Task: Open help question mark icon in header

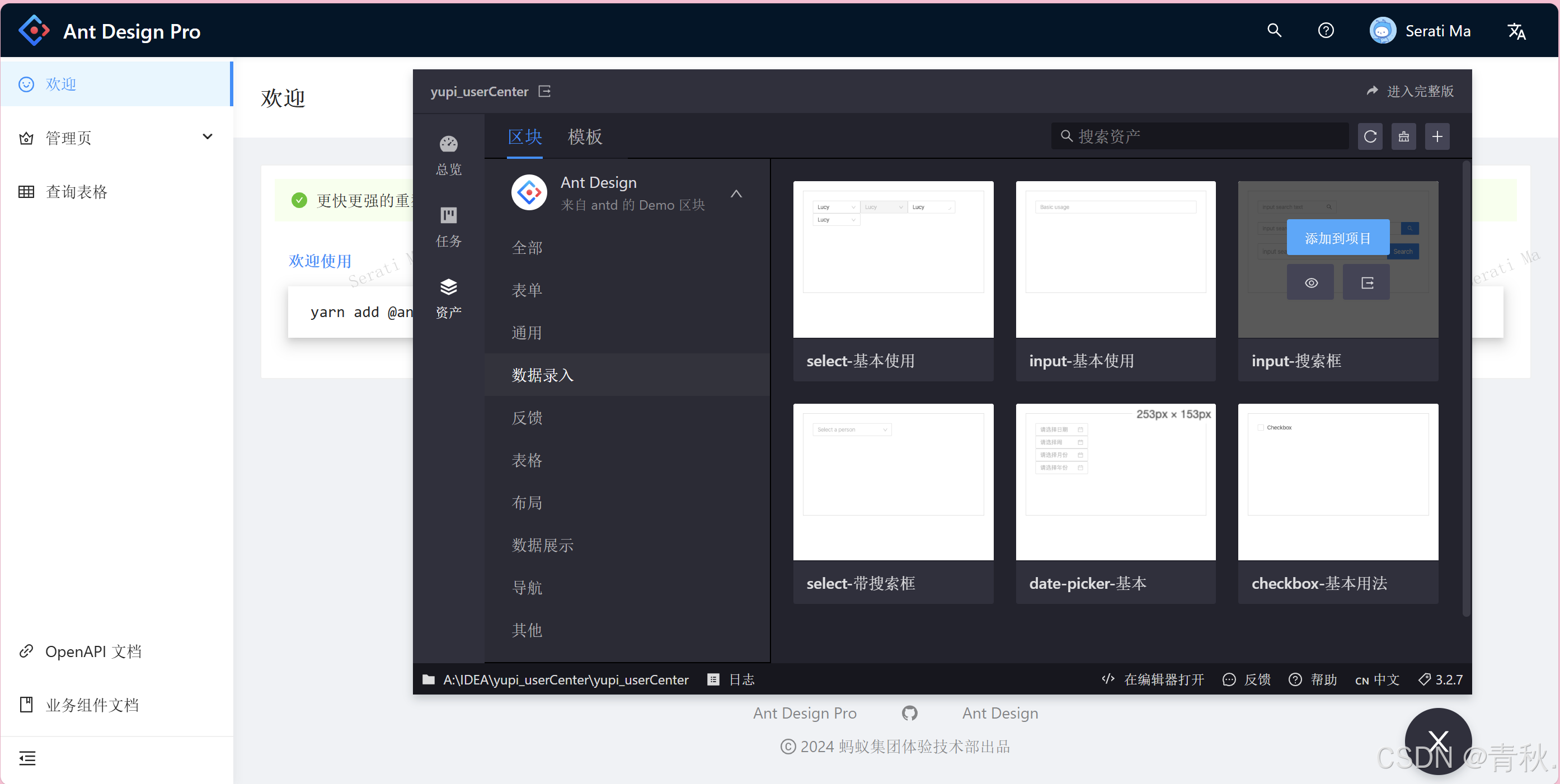Action: (x=1326, y=30)
